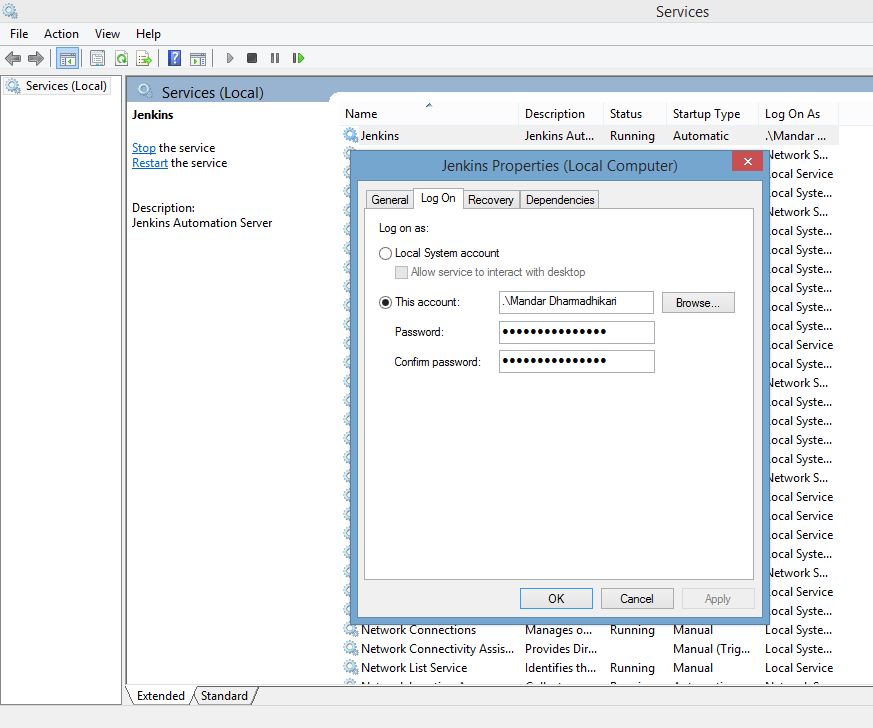The image size is (873, 728).
Task: Sort by the Log On As column header
Action: tap(798, 114)
